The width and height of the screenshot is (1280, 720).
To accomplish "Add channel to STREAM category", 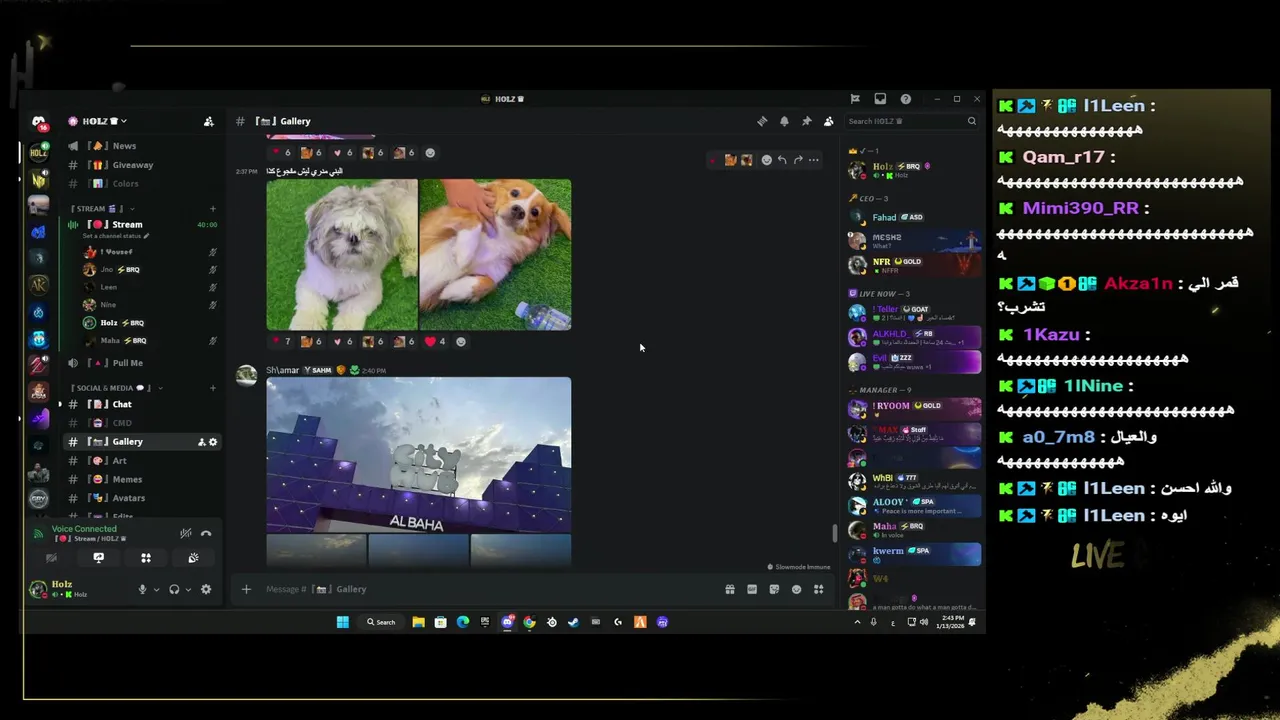I will pyautogui.click(x=212, y=209).
